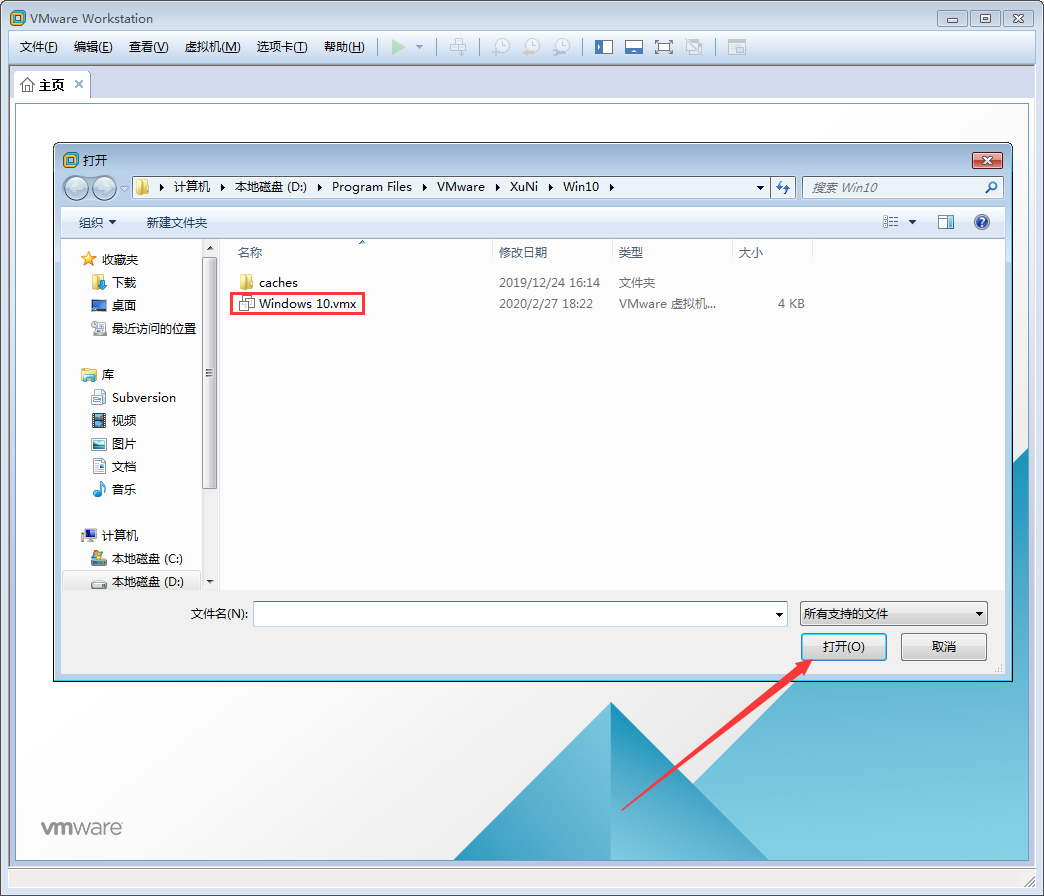Click the preview pane icon in the dialog toolbar
This screenshot has height=896, width=1044.
point(946,221)
